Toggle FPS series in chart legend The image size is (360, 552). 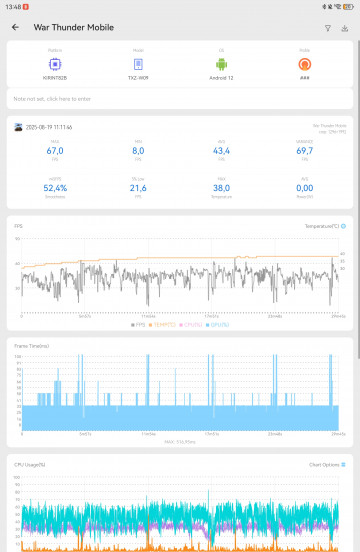[138, 325]
